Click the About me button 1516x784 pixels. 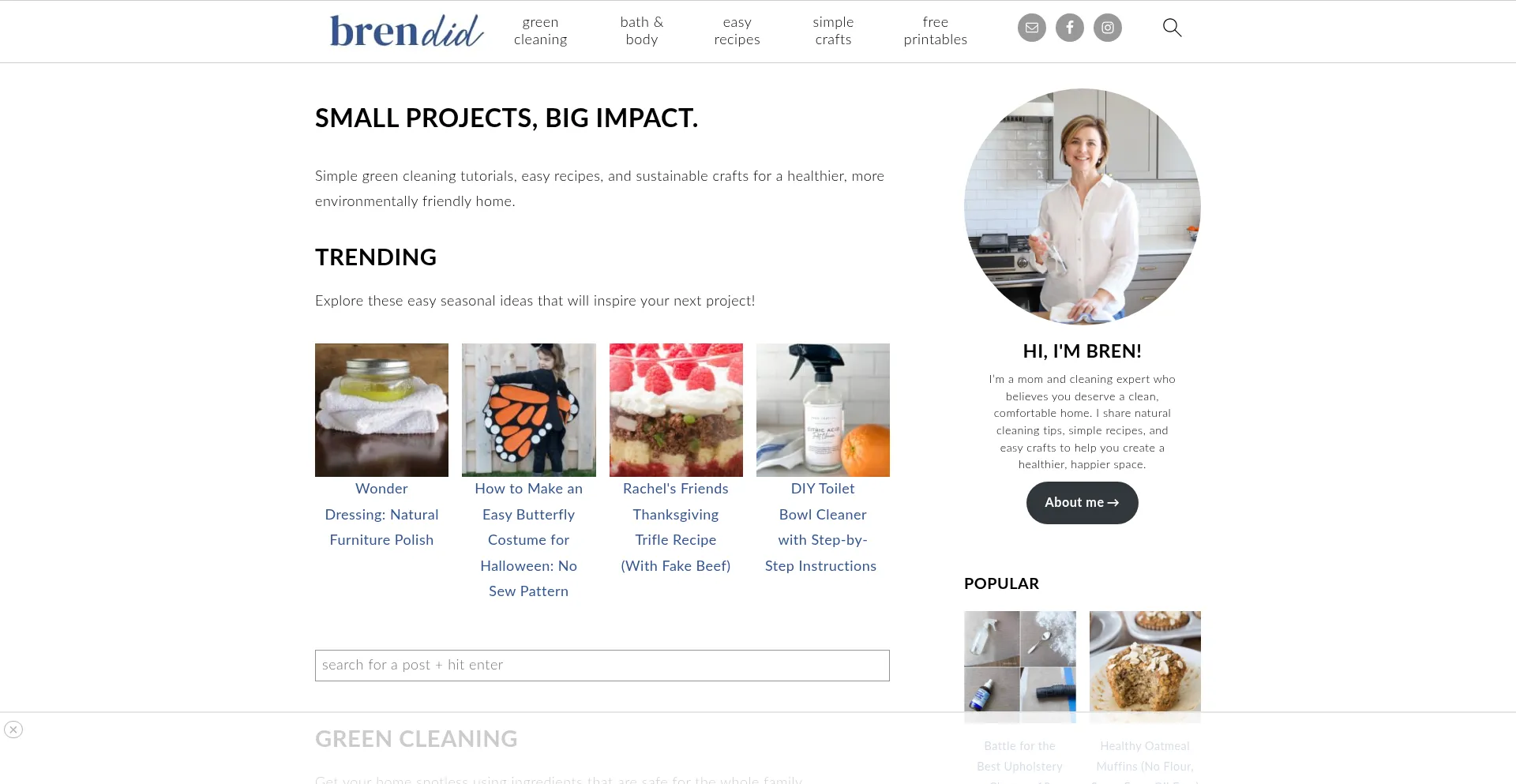click(x=1082, y=503)
